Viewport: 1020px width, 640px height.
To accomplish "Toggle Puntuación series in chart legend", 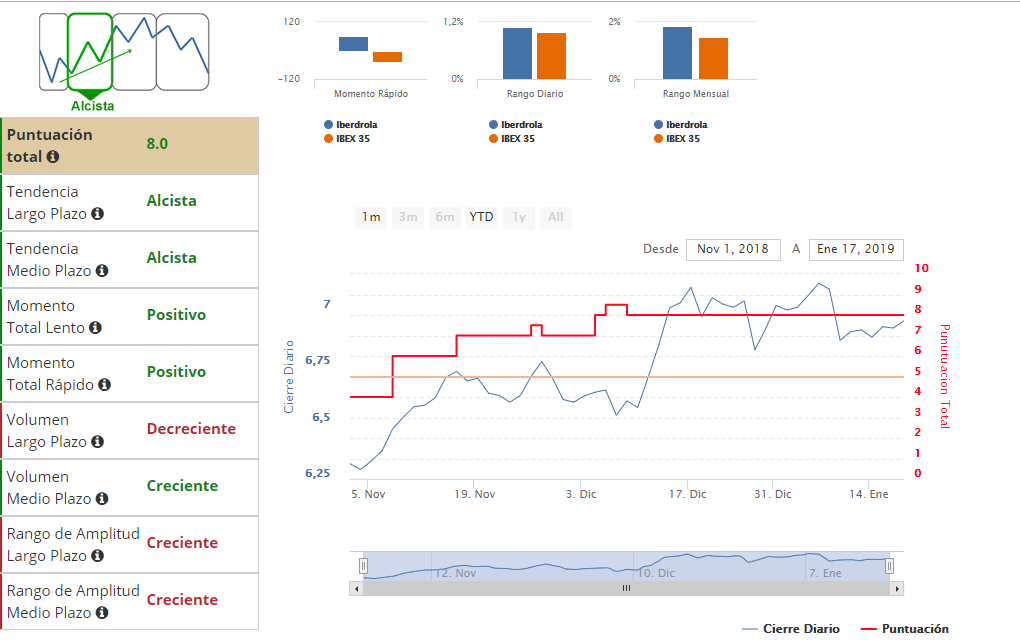I will coord(905,629).
